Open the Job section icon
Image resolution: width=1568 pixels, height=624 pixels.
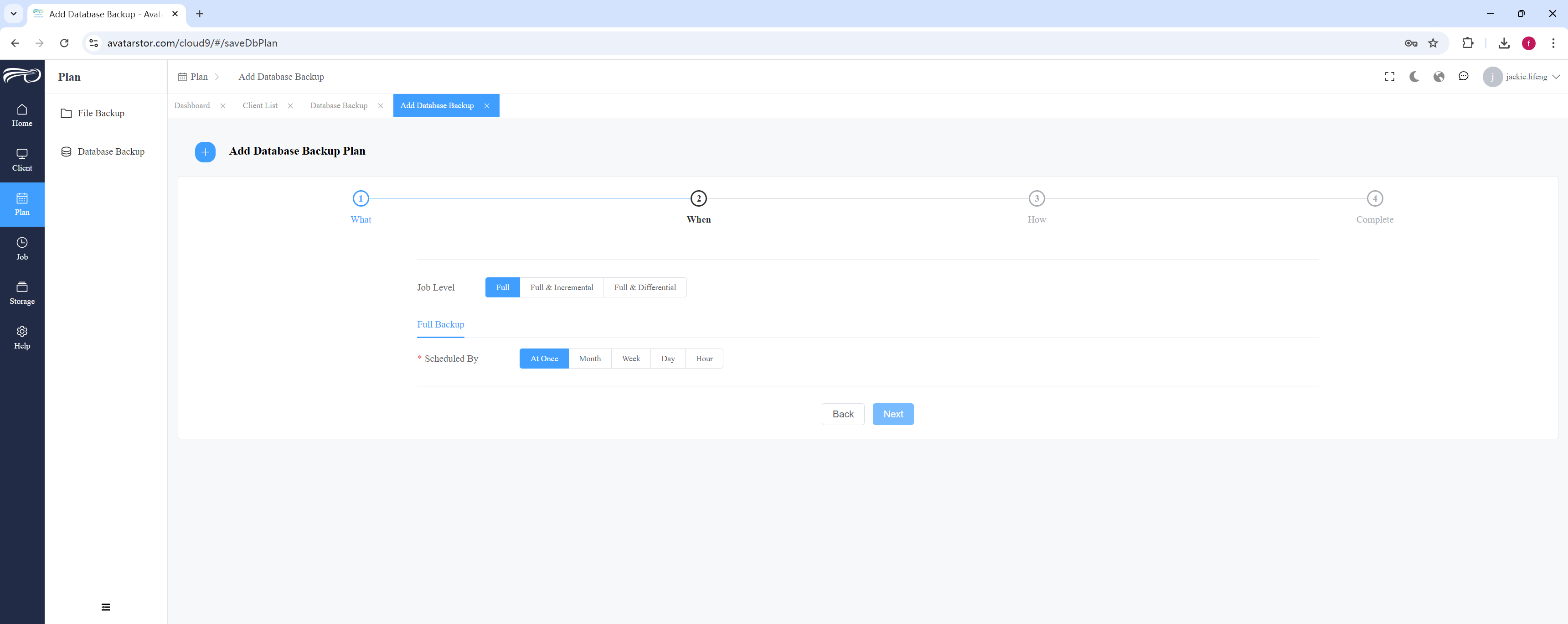[x=22, y=243]
